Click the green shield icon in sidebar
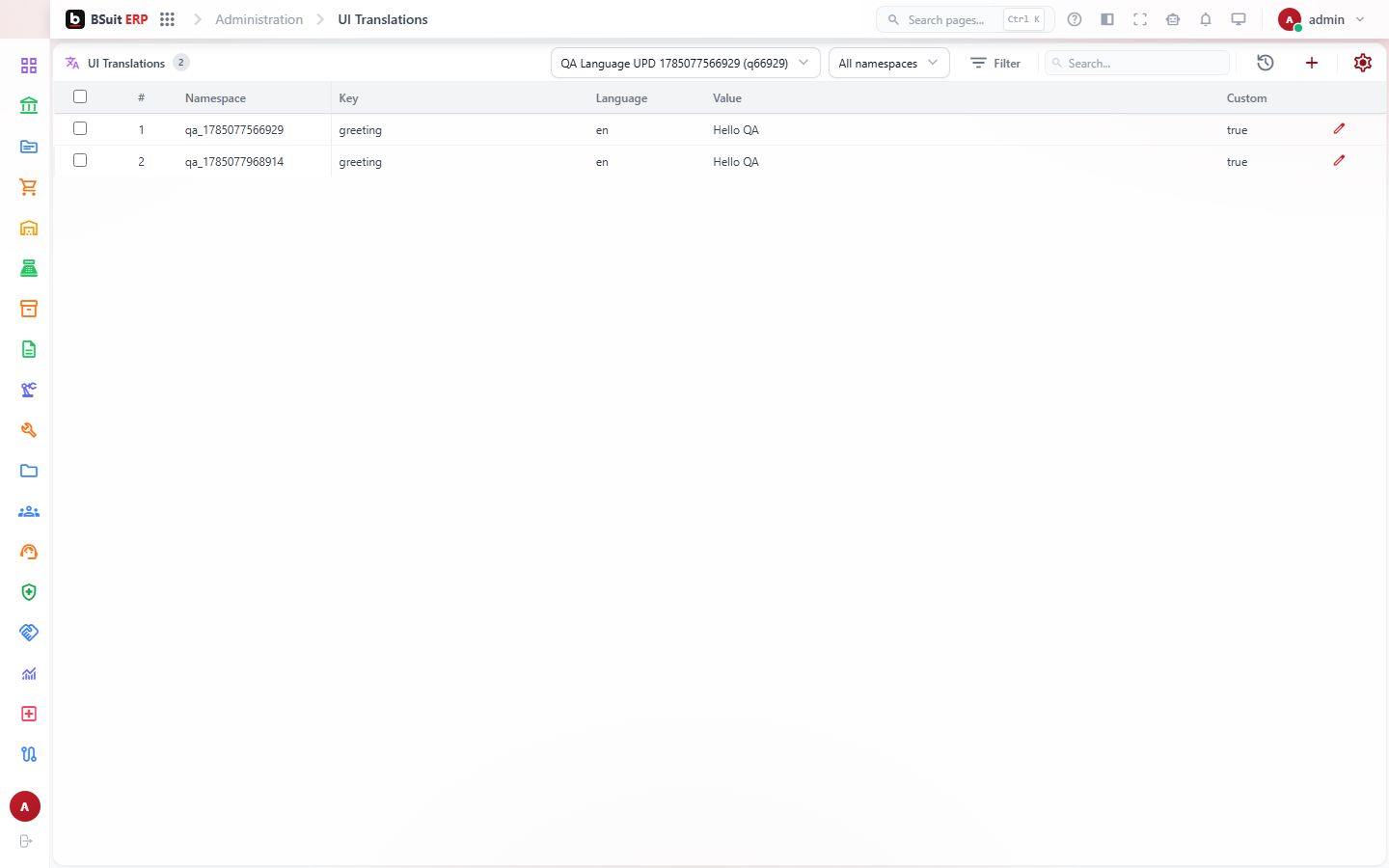Screen dimensions: 1389x868 tap(29, 592)
